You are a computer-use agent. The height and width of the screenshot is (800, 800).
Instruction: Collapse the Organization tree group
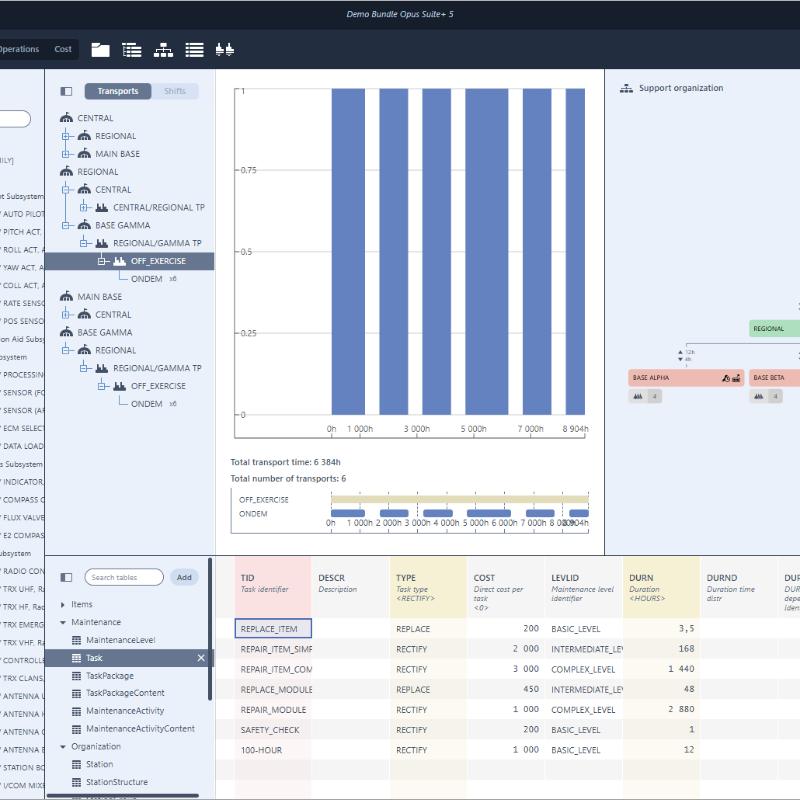pyautogui.click(x=63, y=747)
